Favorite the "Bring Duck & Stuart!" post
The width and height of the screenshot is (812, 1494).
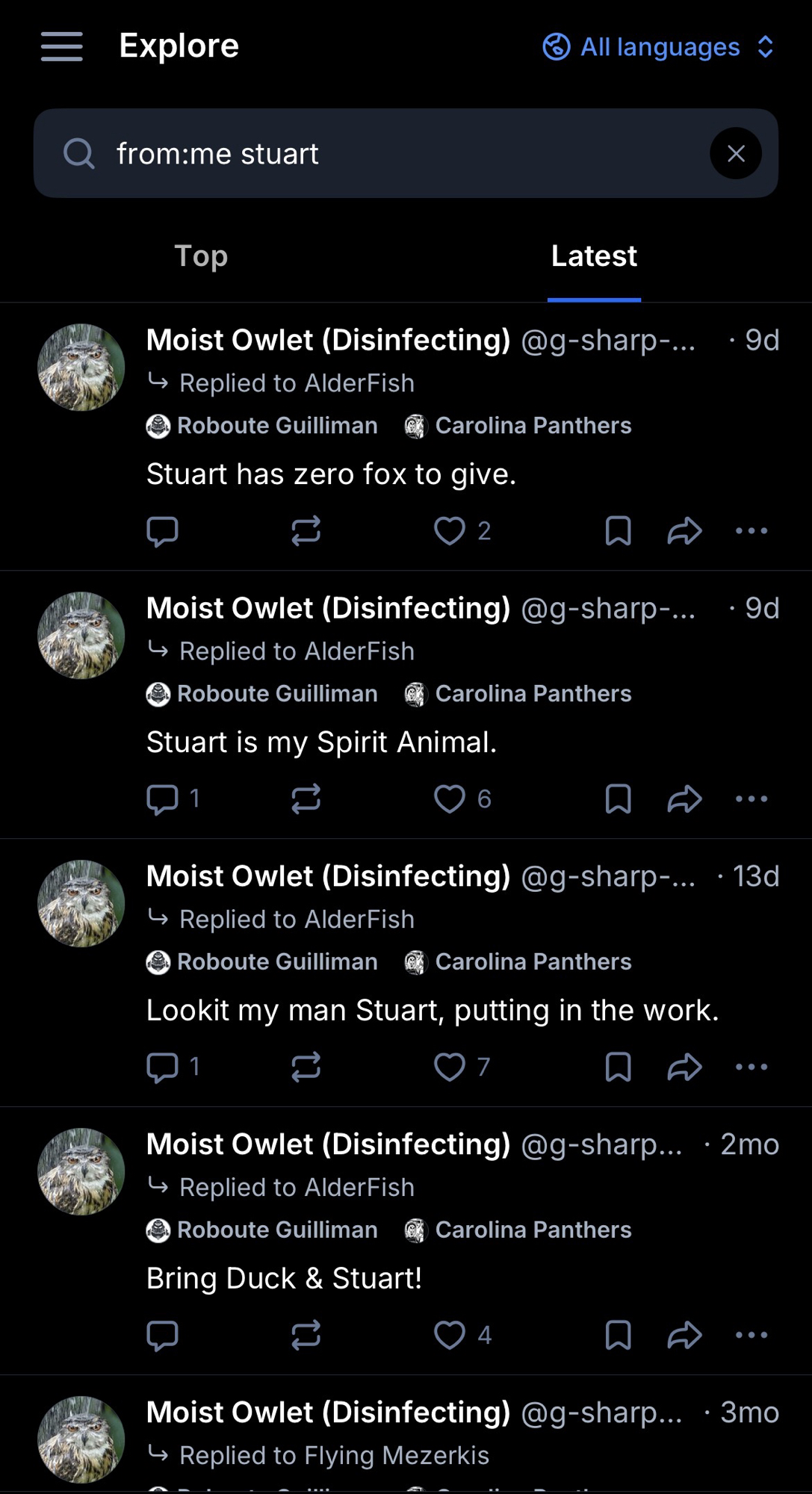click(450, 1335)
